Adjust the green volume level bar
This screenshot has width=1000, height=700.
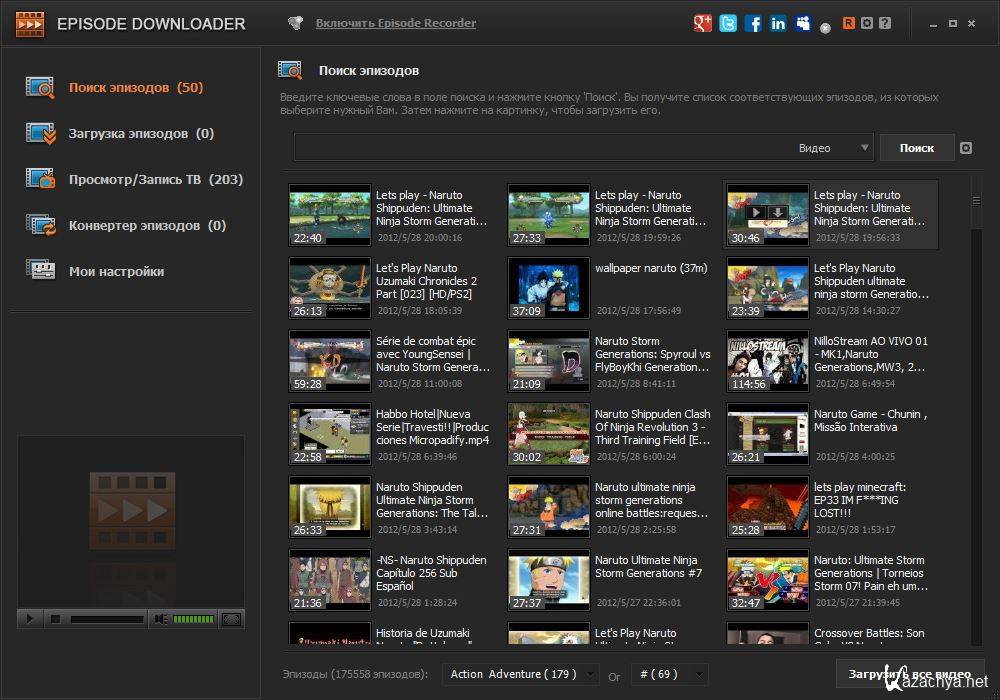coord(194,619)
